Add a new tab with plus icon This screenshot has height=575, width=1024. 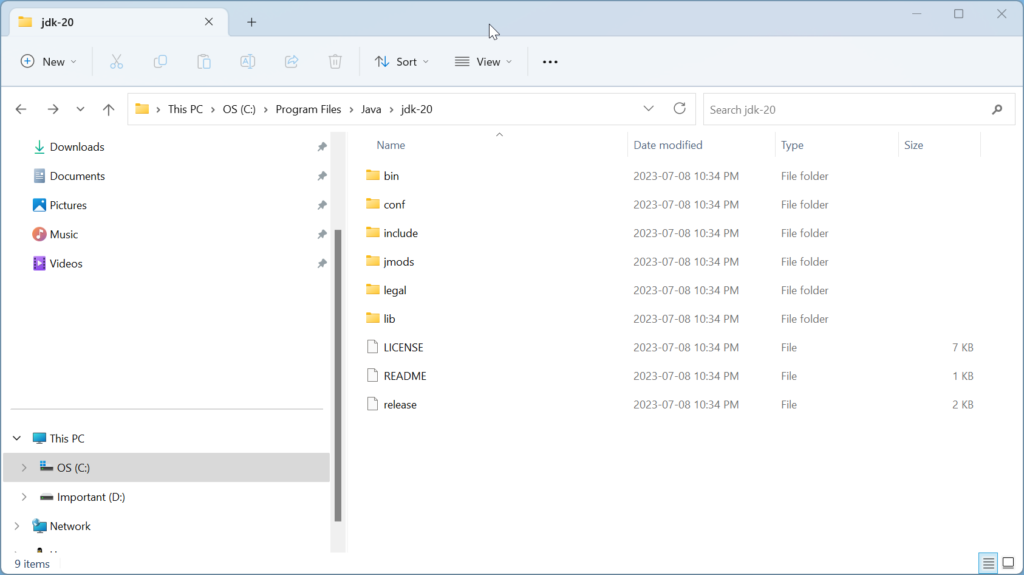pyautogui.click(x=251, y=22)
